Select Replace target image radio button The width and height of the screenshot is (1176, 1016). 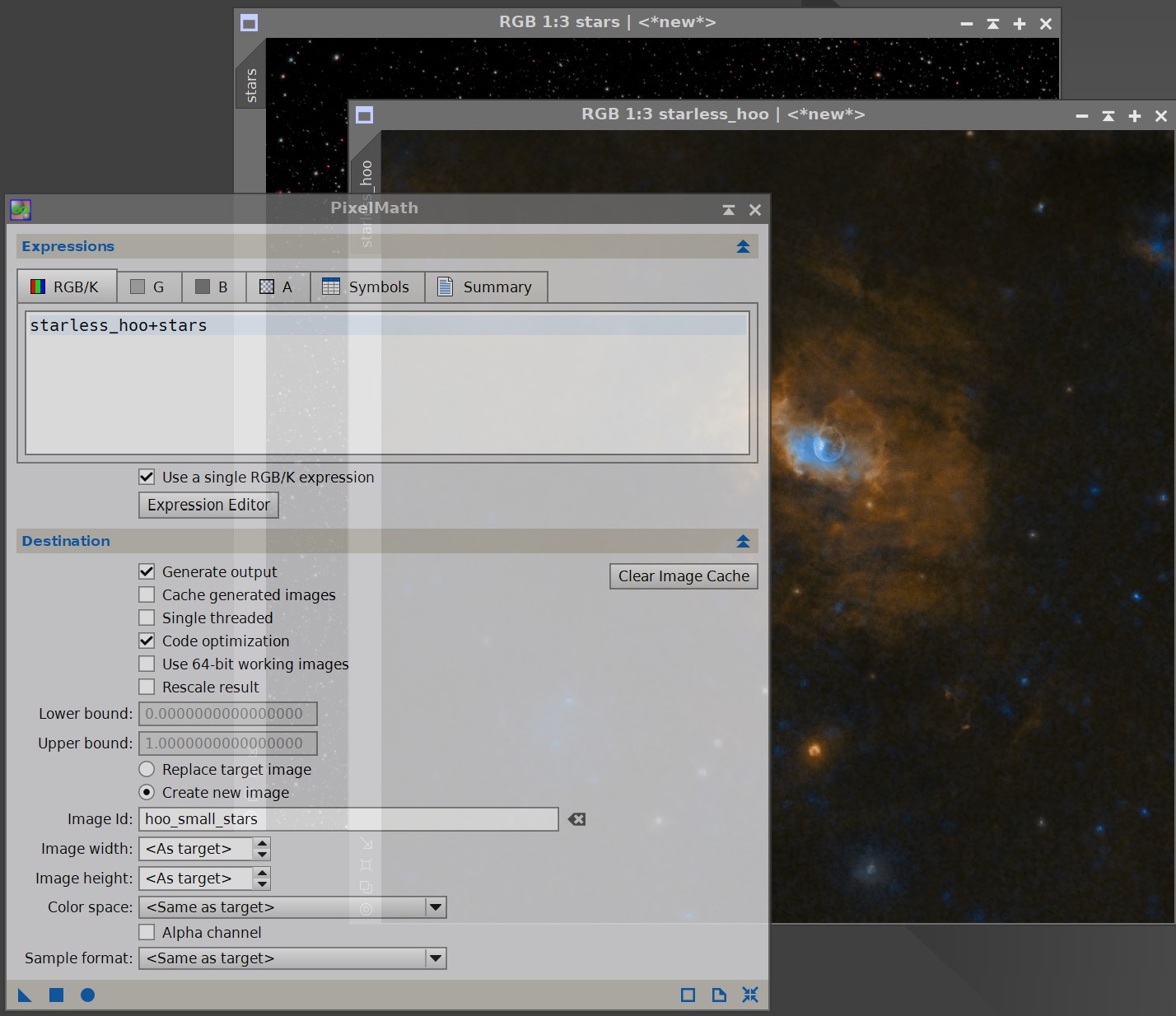(147, 769)
